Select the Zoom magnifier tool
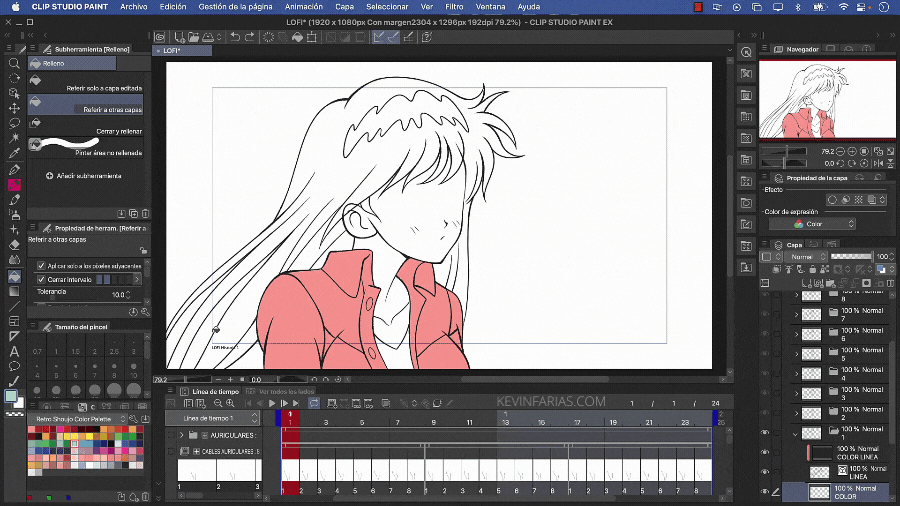Image resolution: width=900 pixels, height=506 pixels. coord(14,62)
